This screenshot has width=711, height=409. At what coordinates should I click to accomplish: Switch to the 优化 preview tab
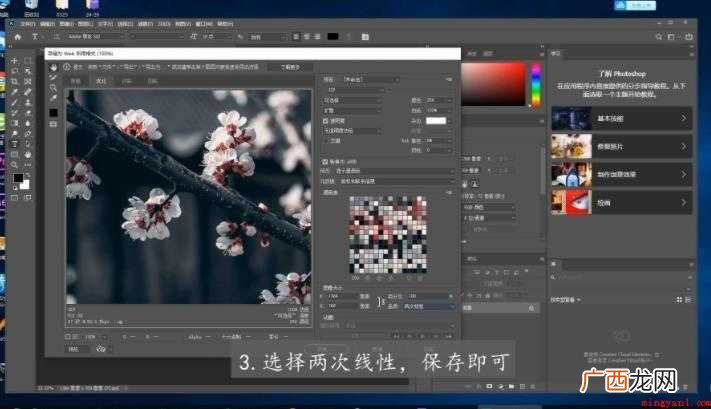[101, 81]
